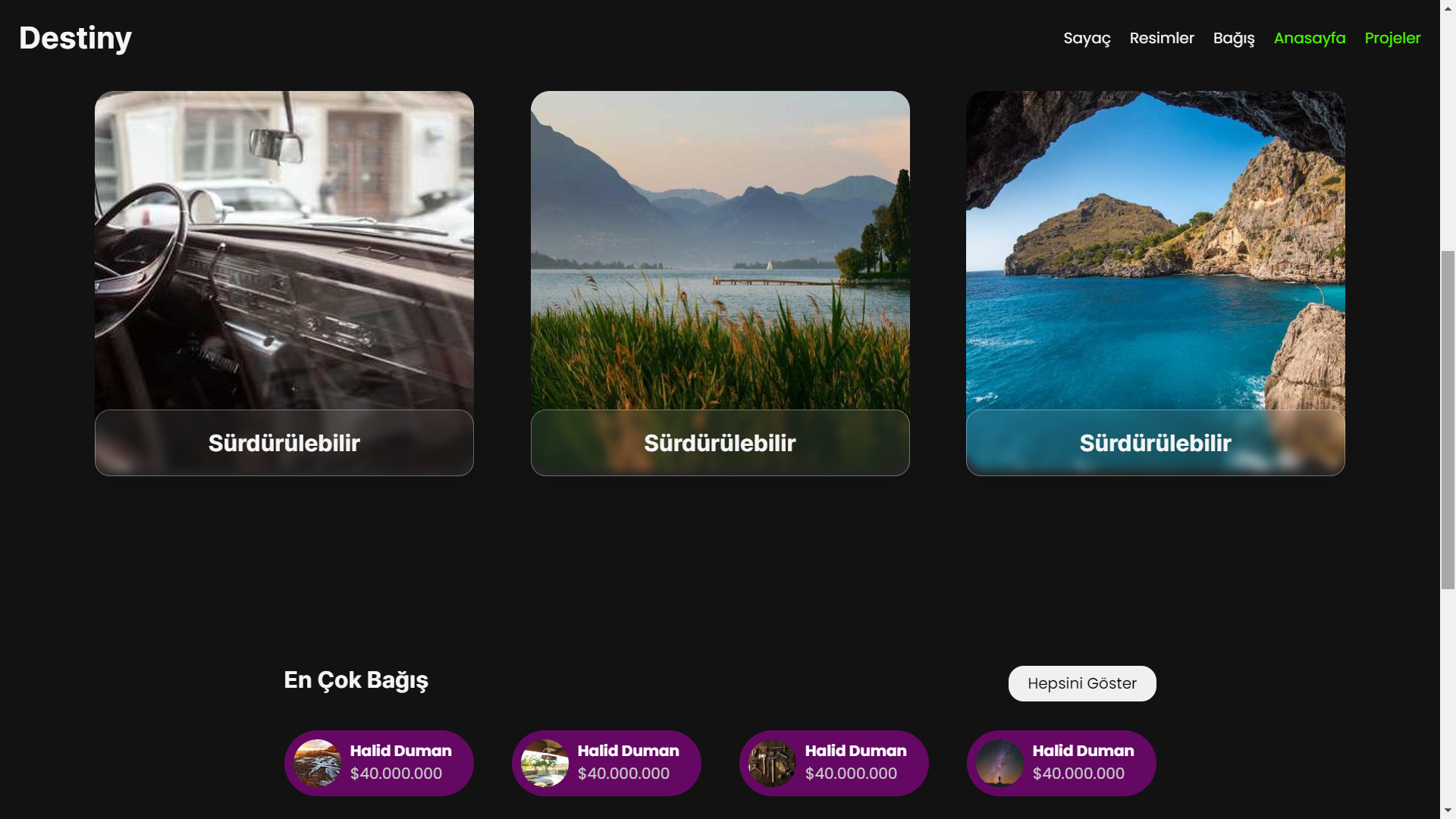This screenshot has width=1456, height=819.
Task: Click fourth donor's starry night avatar
Action: pyautogui.click(x=999, y=763)
